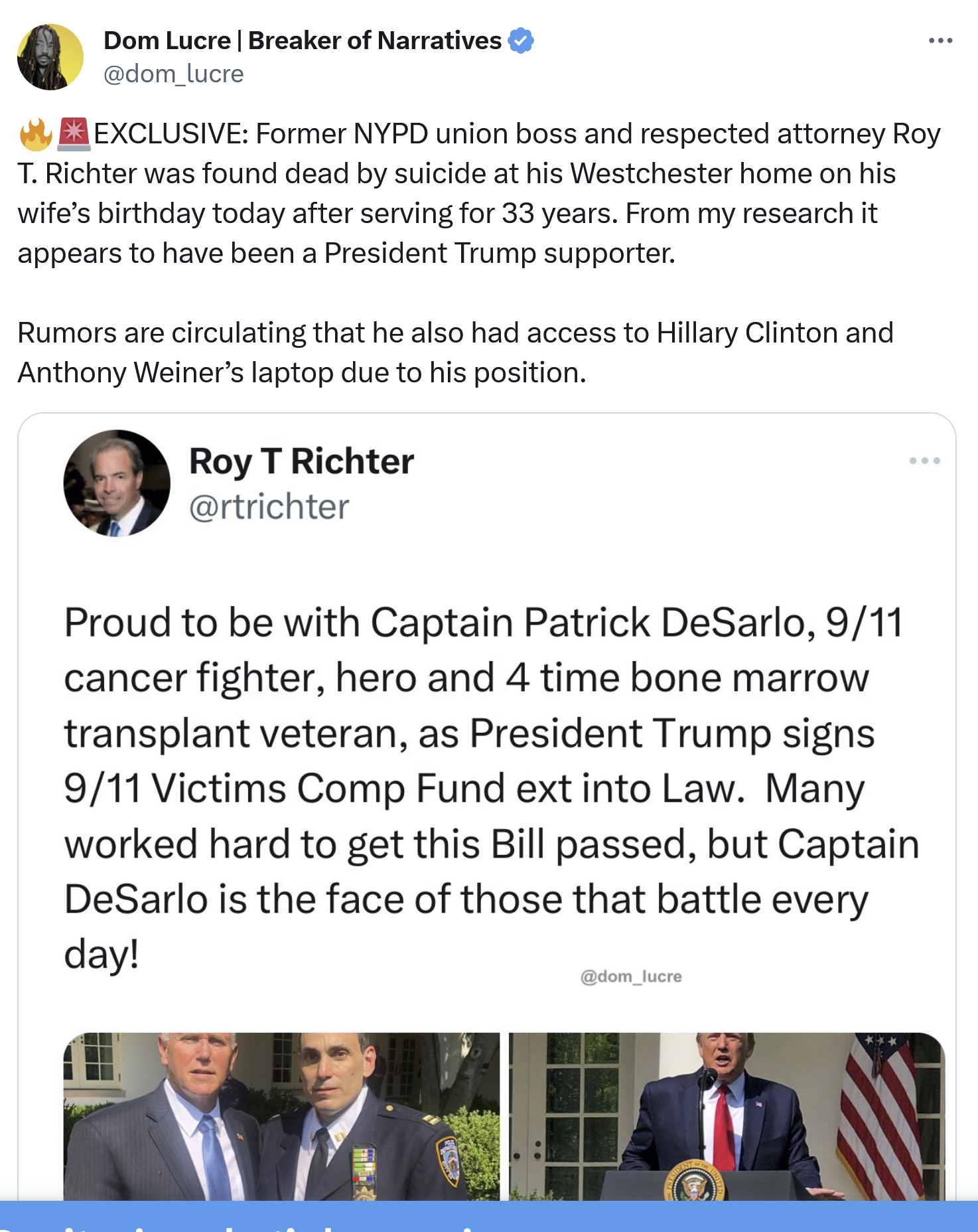Click the three dots in the embedded screenshot
Viewport: 978px width, 1232px height.
point(924,461)
